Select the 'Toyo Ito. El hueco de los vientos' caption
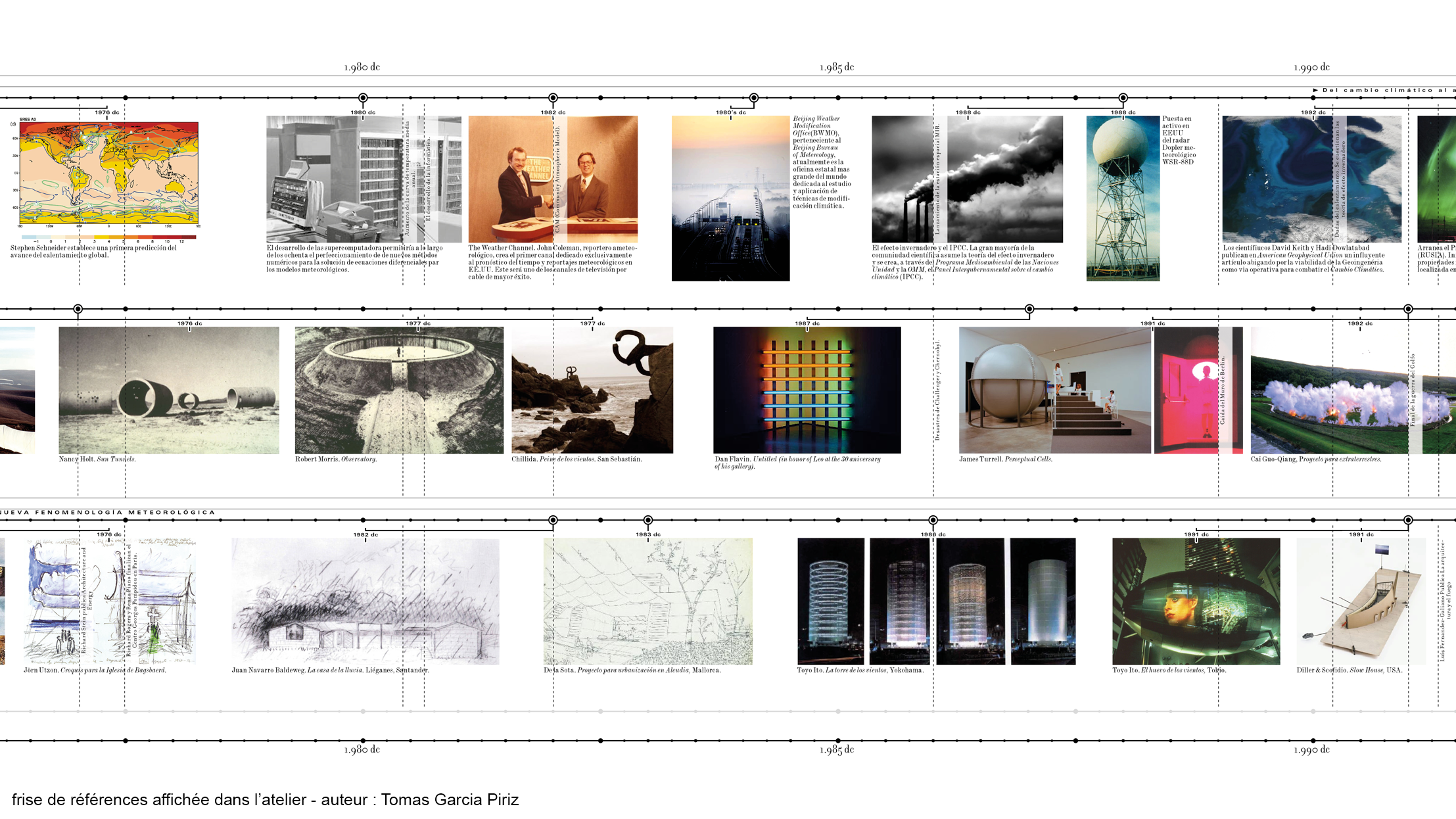The width and height of the screenshot is (1456, 819). [x=1169, y=670]
